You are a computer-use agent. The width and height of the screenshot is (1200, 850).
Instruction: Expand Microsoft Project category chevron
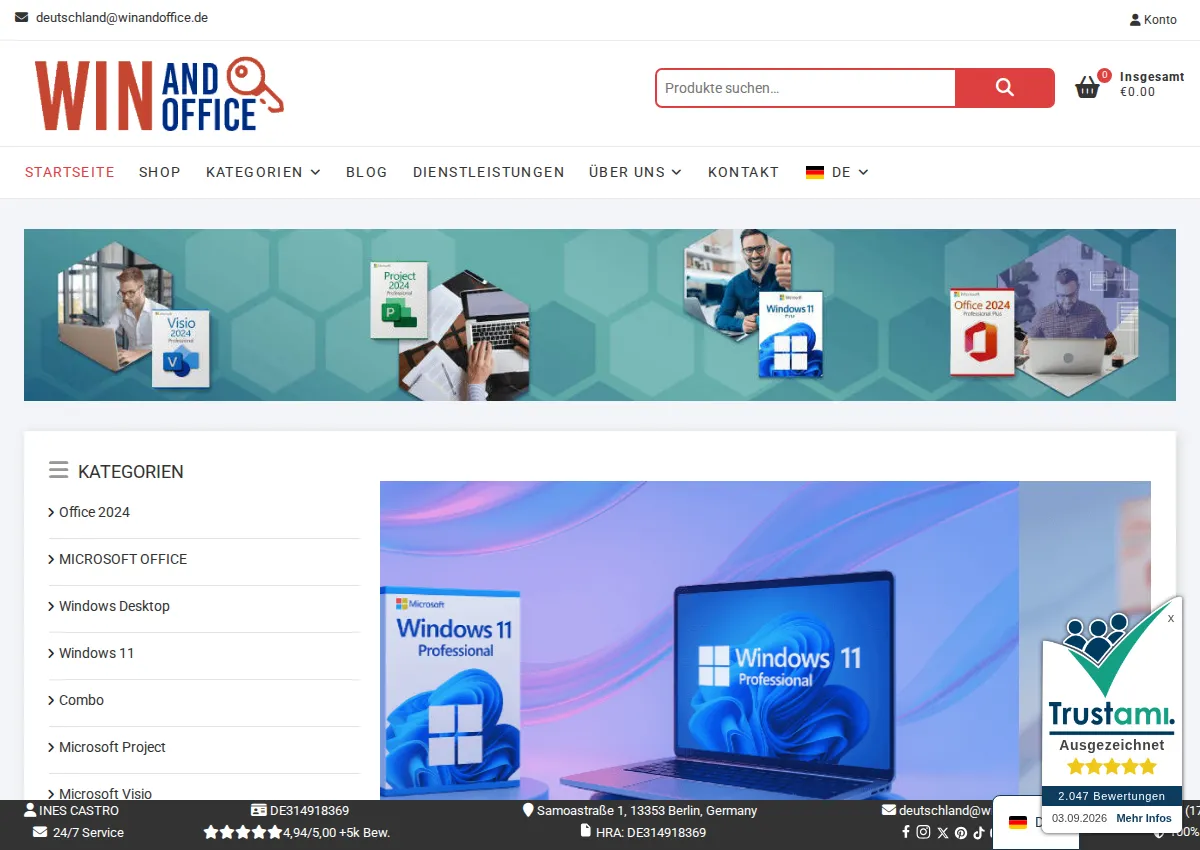[x=51, y=747]
